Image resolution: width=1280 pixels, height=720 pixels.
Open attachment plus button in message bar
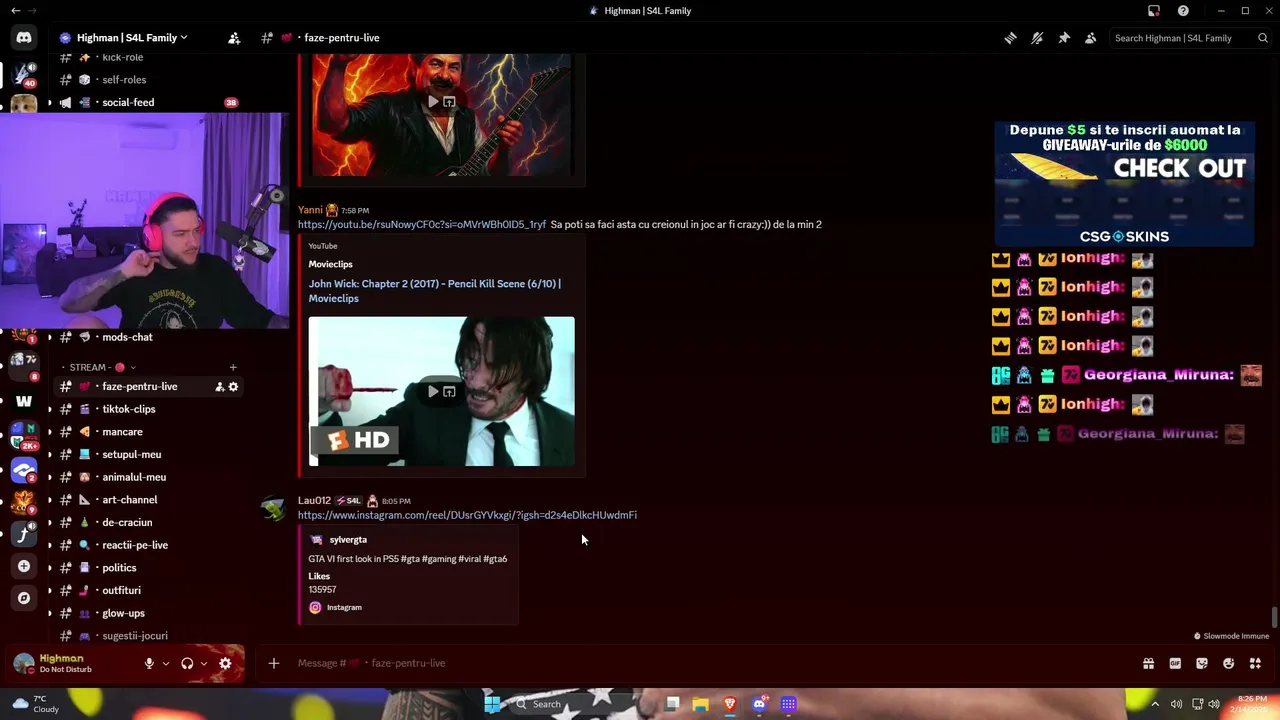[273, 663]
